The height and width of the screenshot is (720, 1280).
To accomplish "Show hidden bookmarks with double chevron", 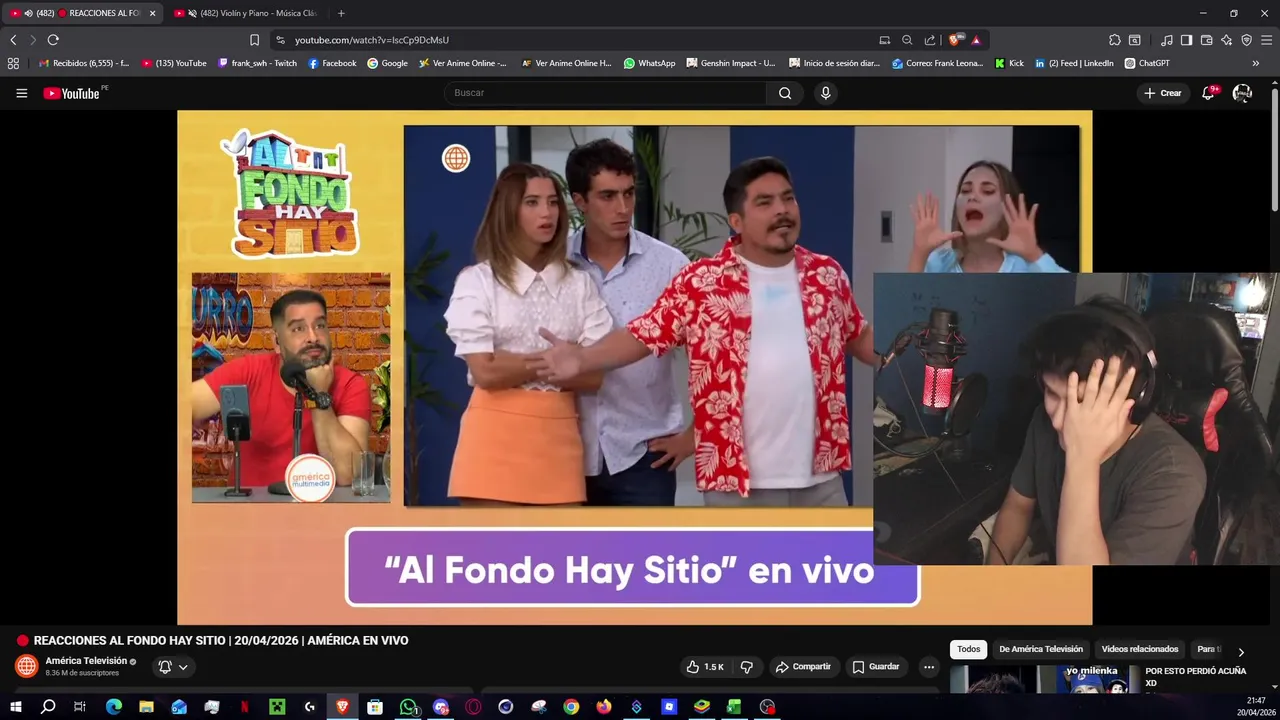I will click(x=1255, y=63).
